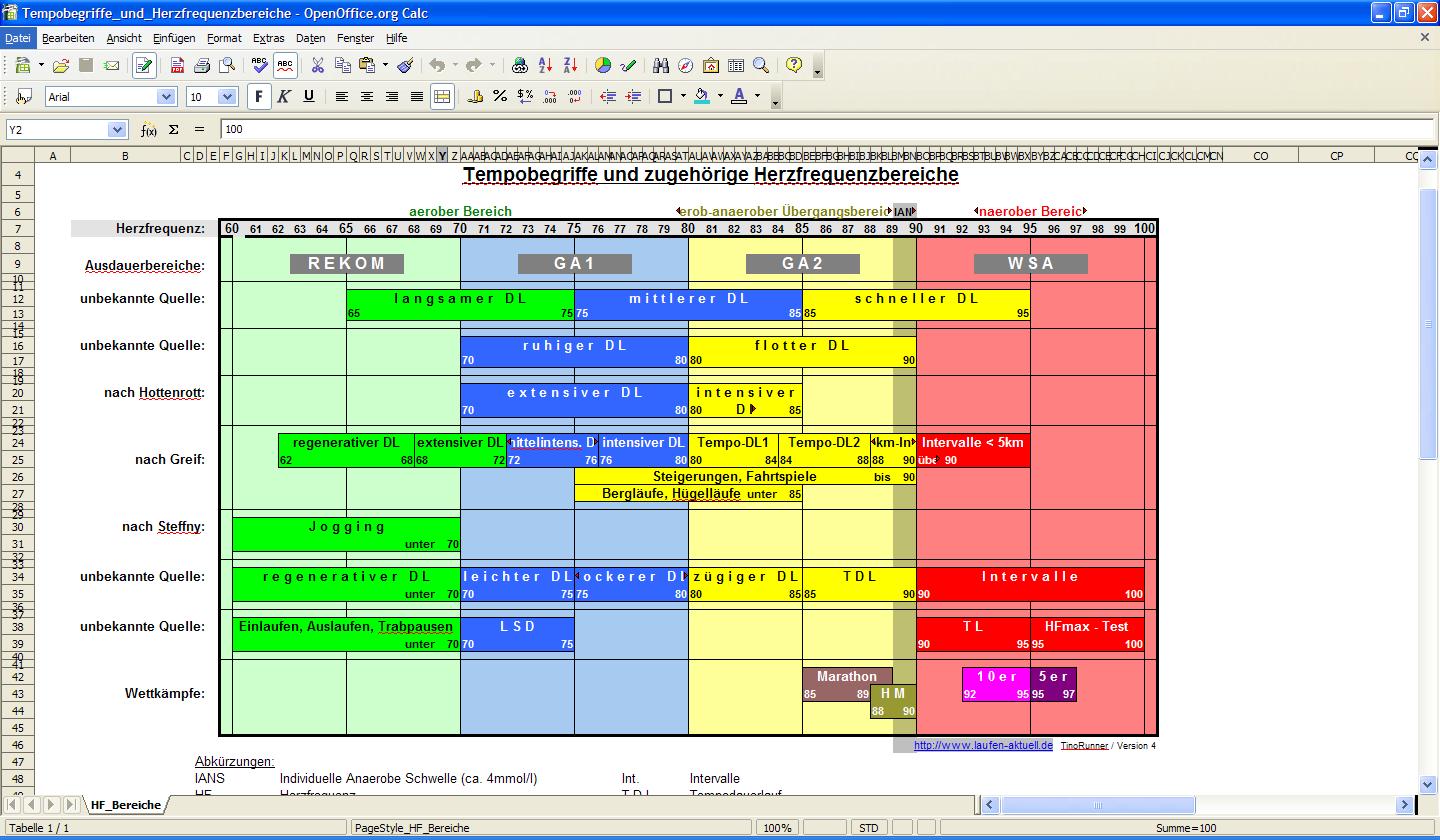Open the Einfügen menu
The image size is (1440, 840).
[174, 38]
